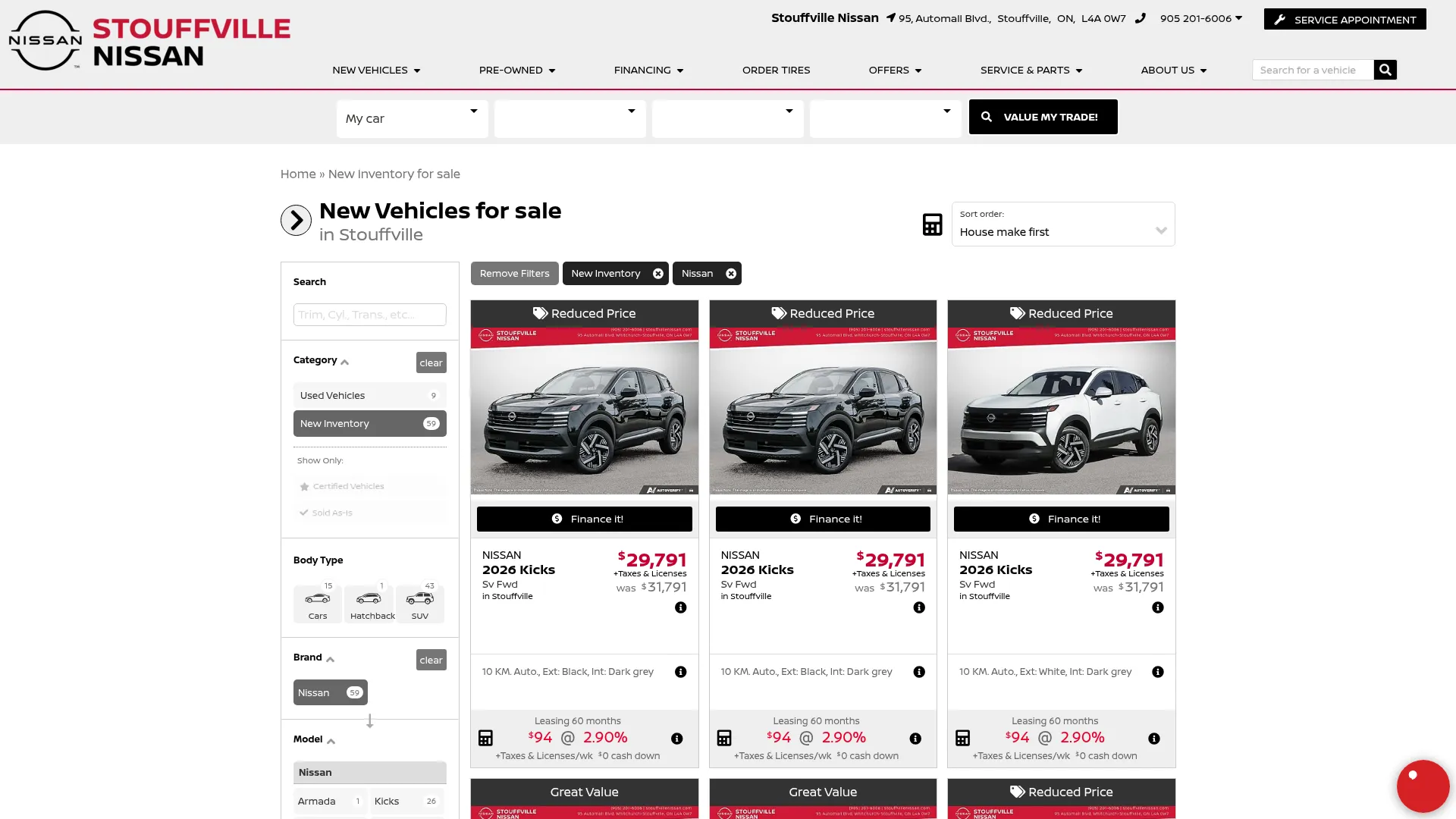
Task: Open lease calculator icon on second Kicks card
Action: coord(724,738)
